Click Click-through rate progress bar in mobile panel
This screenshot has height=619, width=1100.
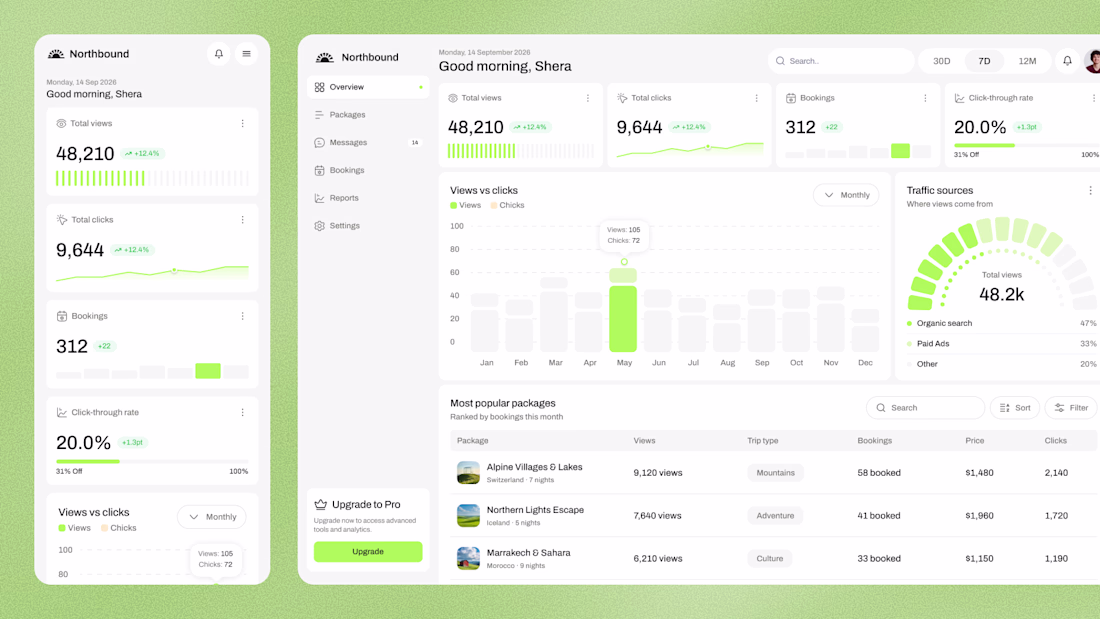tap(152, 461)
